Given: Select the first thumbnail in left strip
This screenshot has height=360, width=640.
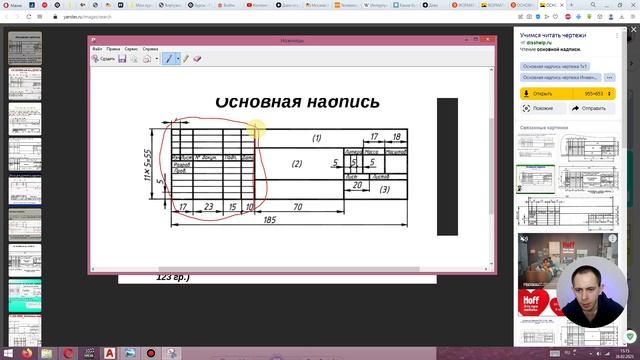Looking at the screenshot, I should tap(25, 48).
